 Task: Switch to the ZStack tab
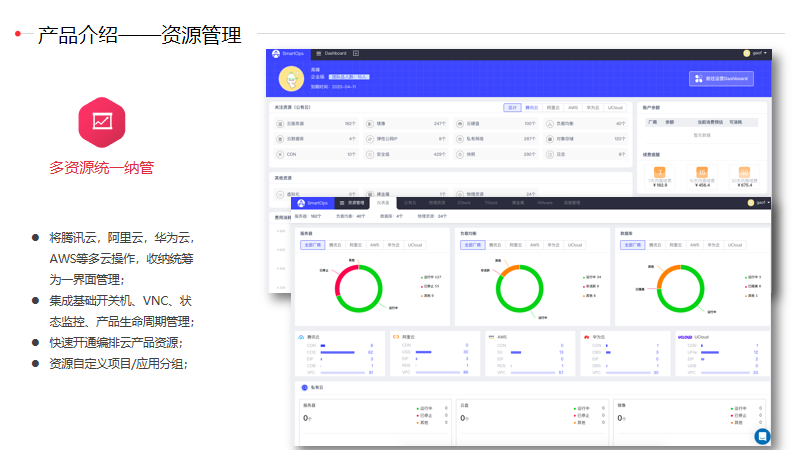[464, 203]
